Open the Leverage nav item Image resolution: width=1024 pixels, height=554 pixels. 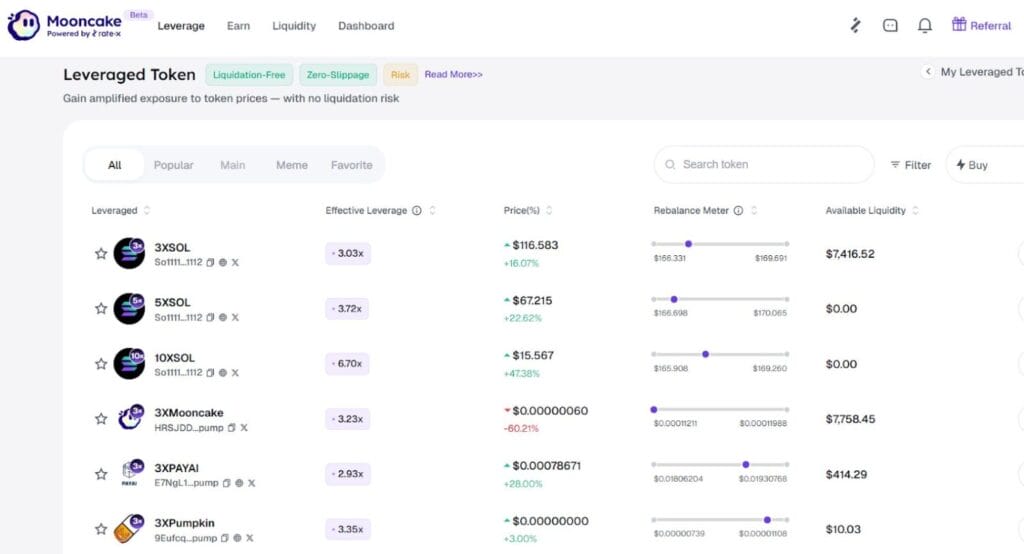[181, 26]
